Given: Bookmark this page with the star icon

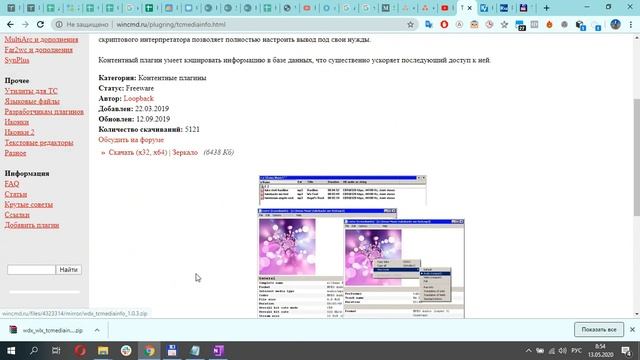Looking at the screenshot, I should 410,24.
